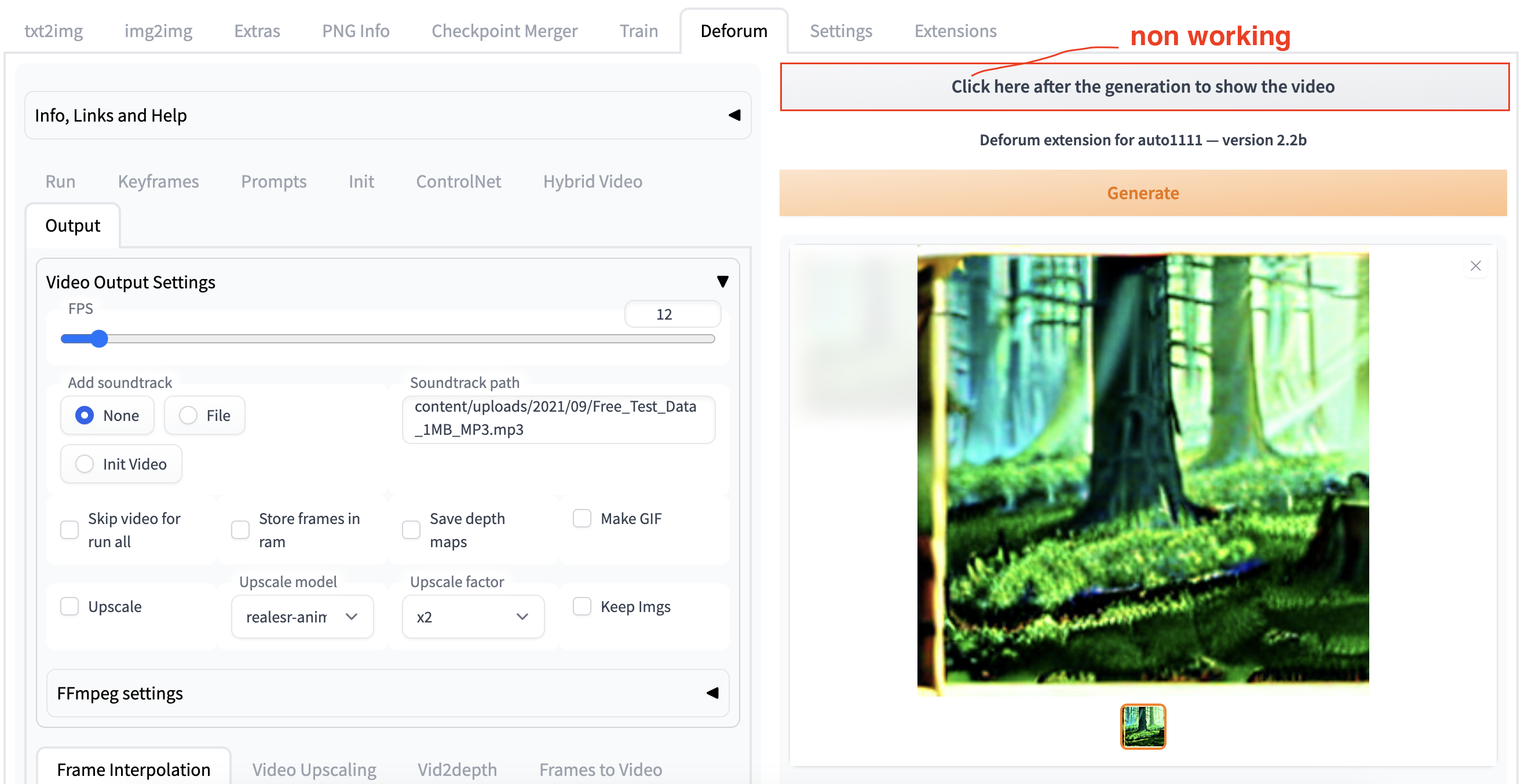The height and width of the screenshot is (784, 1521).
Task: Expand the FFmpeg settings section
Action: click(x=388, y=693)
